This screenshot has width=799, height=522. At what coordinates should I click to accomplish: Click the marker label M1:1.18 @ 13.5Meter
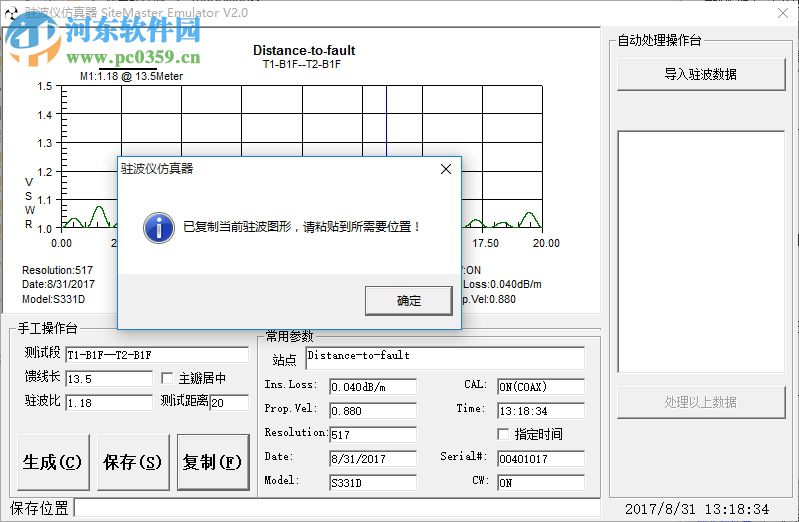pos(131,76)
